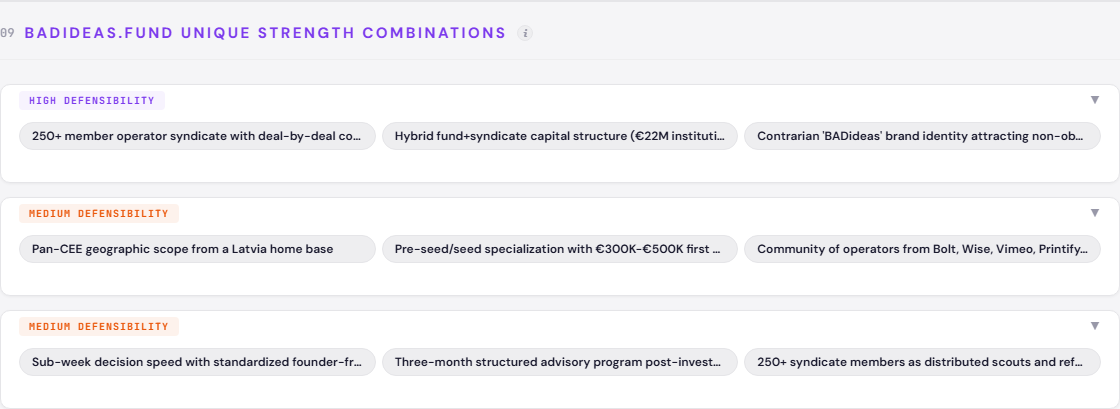The height and width of the screenshot is (409, 1120).
Task: Click the section number 09 label
Action: tap(7, 33)
